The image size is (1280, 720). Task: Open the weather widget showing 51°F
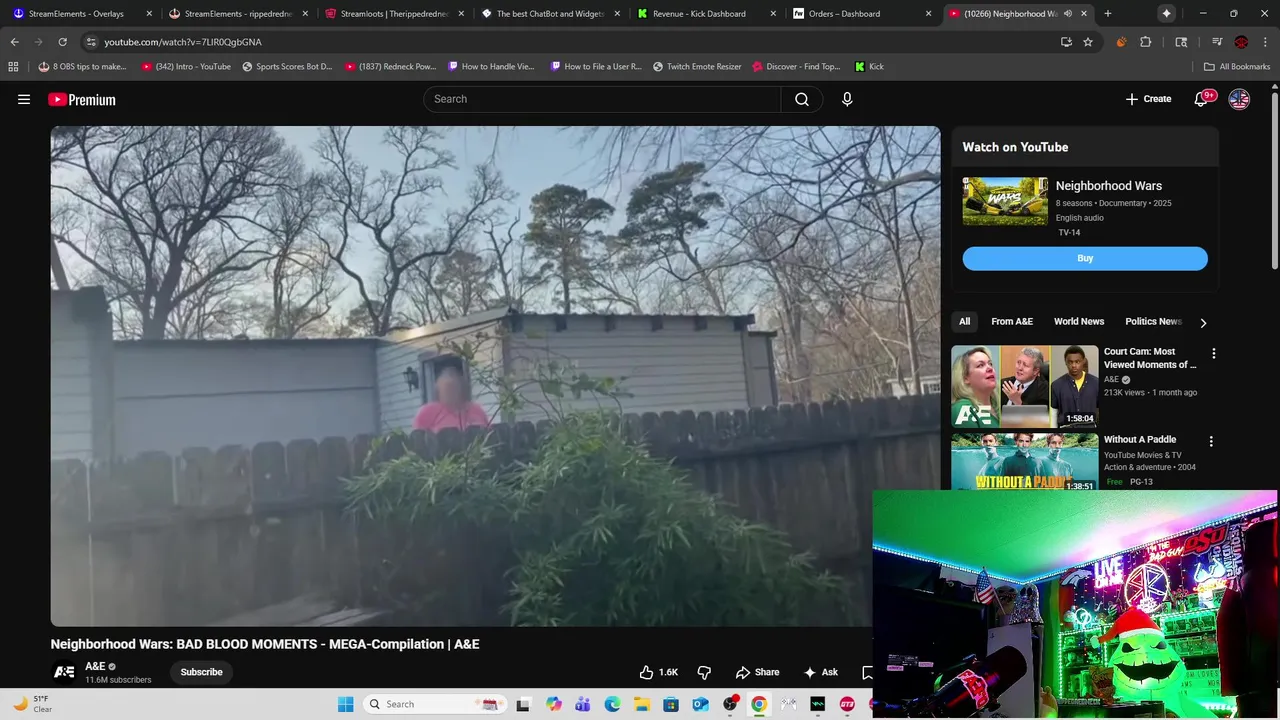pyautogui.click(x=32, y=704)
